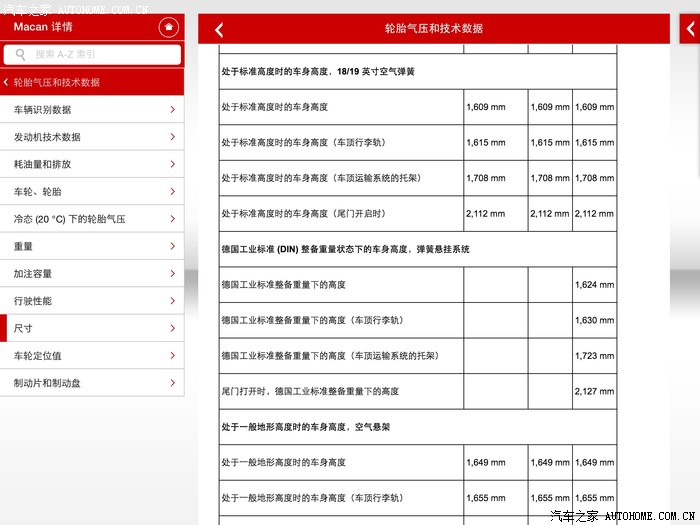Click the home icon beside Macan 详情
This screenshot has width=700, height=525.
coord(169,28)
